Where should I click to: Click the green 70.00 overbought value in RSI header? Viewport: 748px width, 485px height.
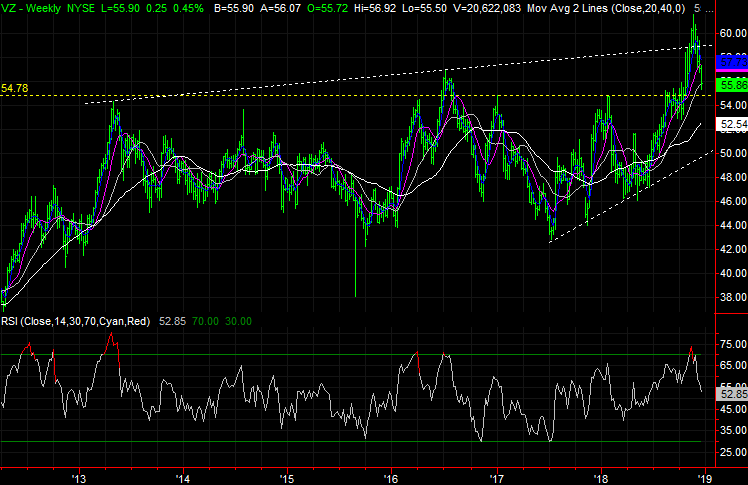pyautogui.click(x=205, y=321)
